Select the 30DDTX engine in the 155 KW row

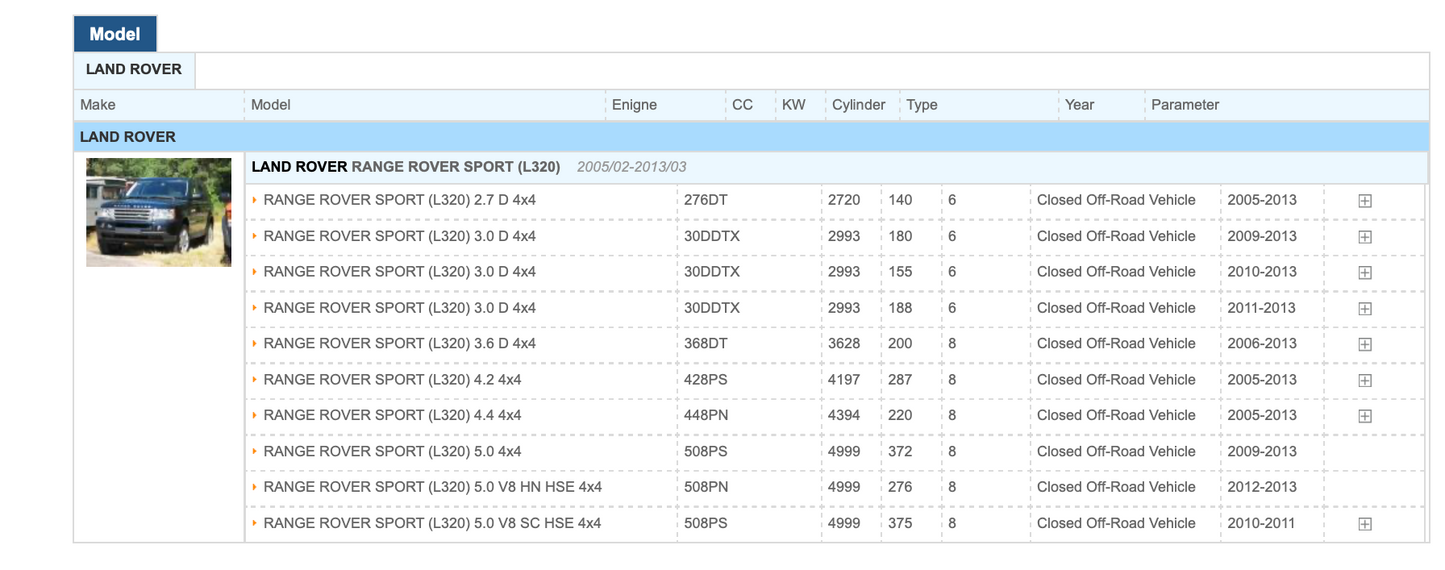pos(712,272)
